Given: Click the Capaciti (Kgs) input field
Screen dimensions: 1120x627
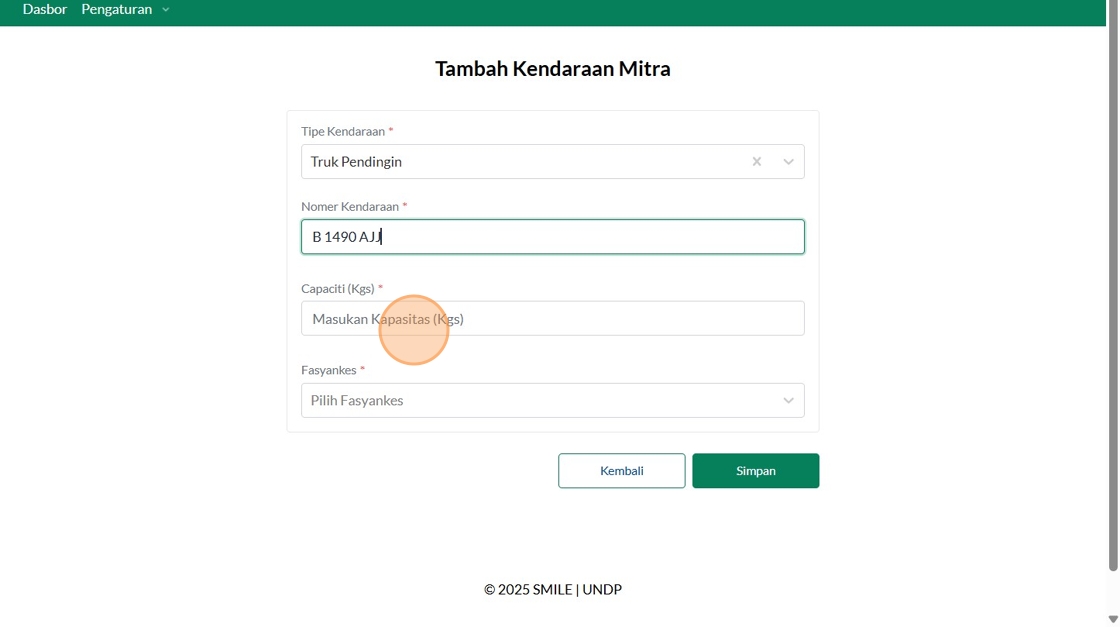Looking at the screenshot, I should pos(552,319).
